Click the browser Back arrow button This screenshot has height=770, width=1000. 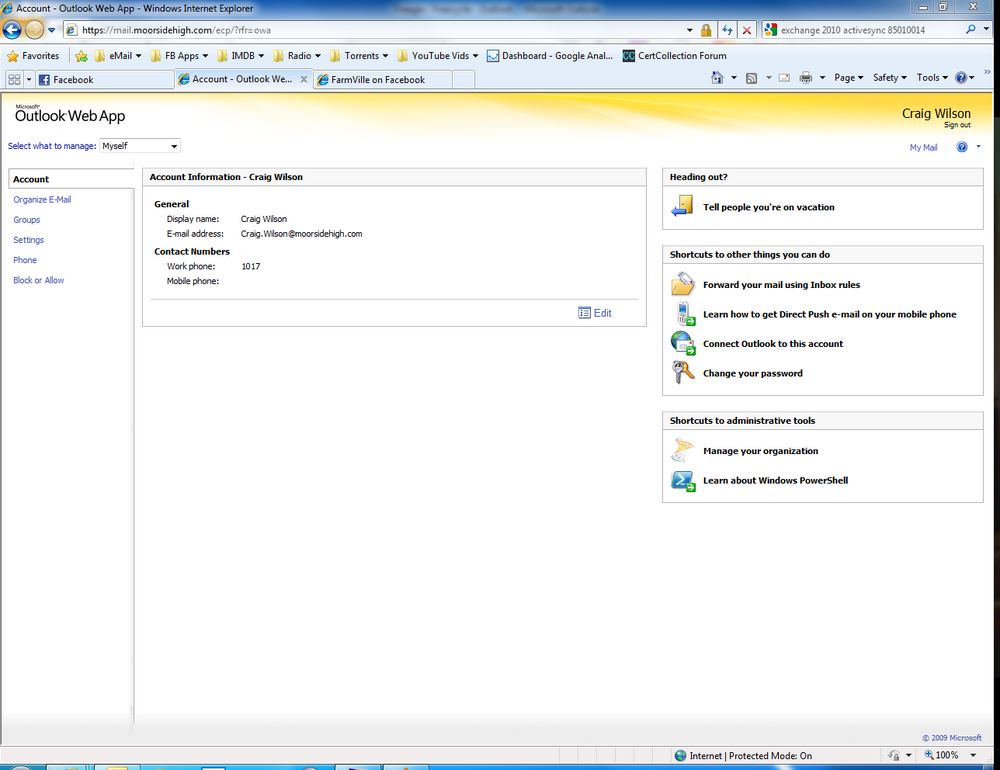[x=11, y=29]
